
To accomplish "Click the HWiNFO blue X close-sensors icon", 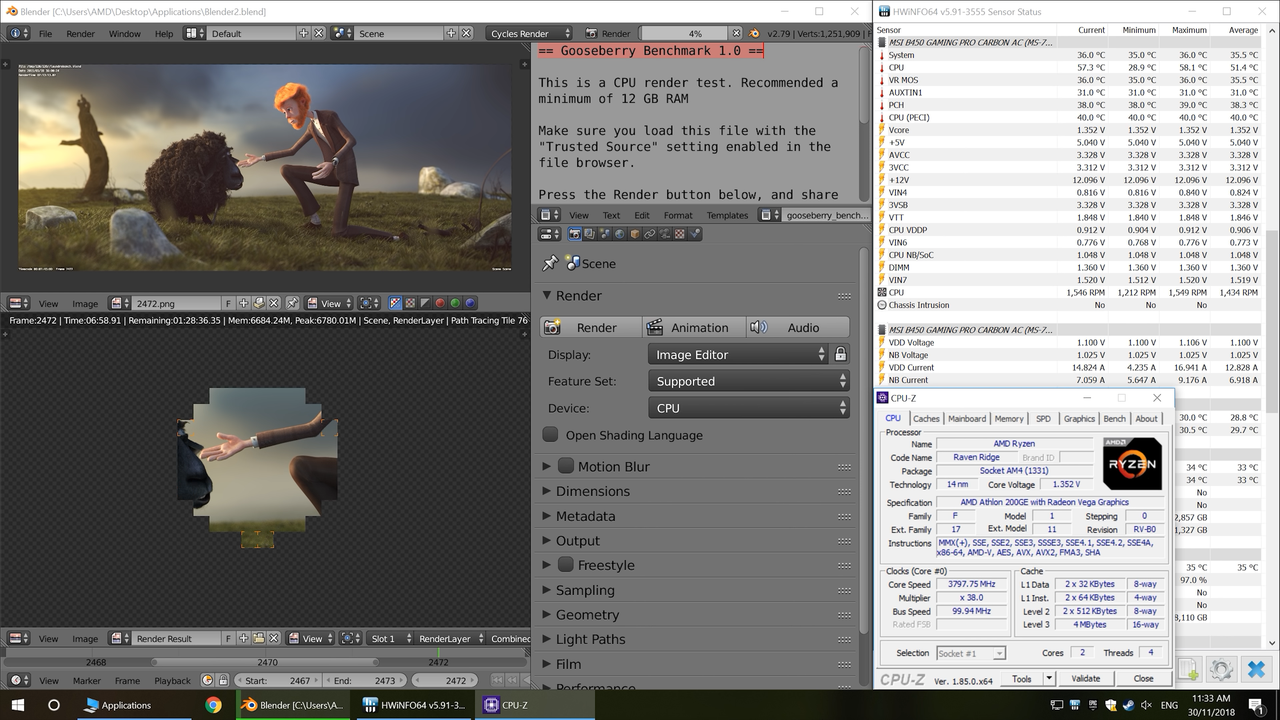I will 1256,669.
